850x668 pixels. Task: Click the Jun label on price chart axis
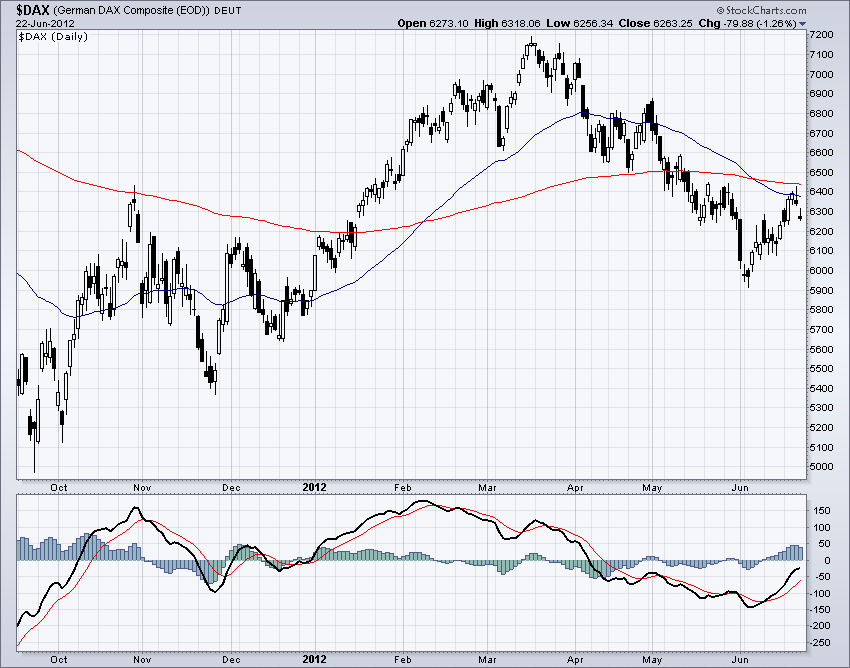coord(740,487)
